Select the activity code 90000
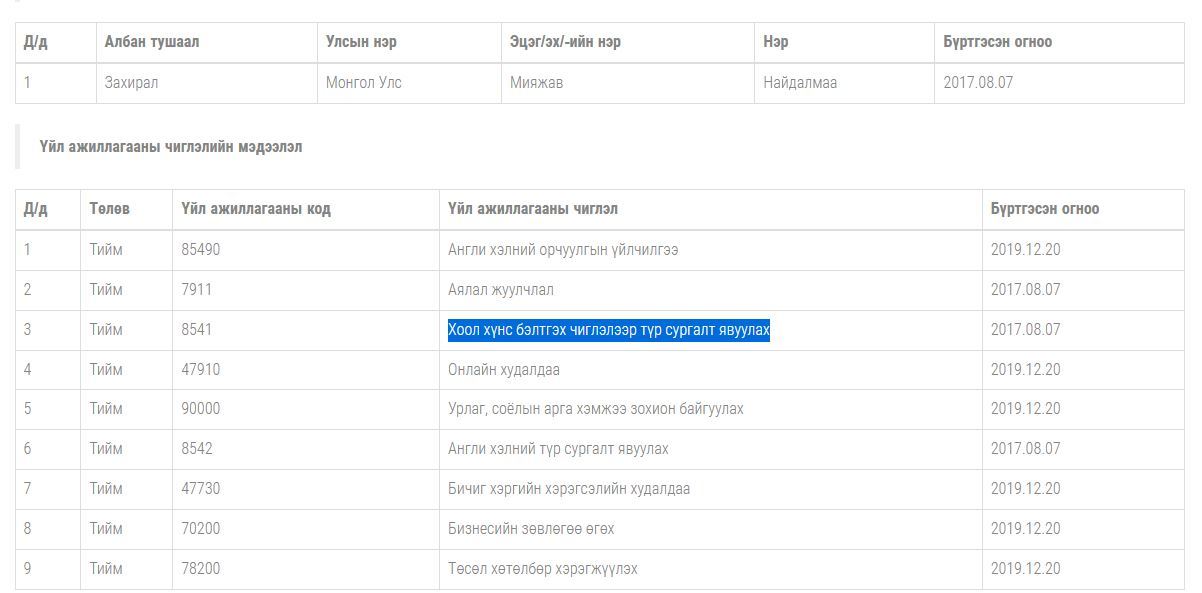This screenshot has width=1202, height=593. [201, 409]
